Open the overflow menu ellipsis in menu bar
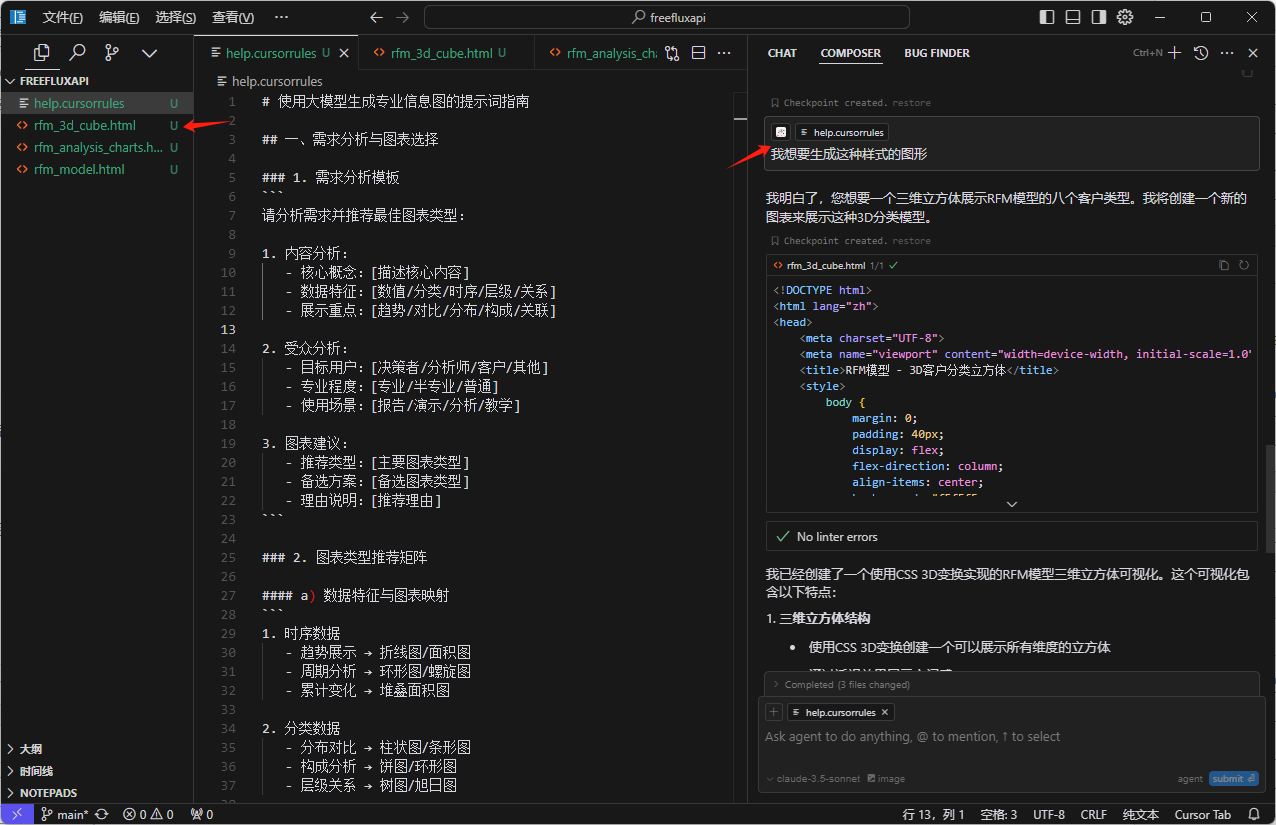The width and height of the screenshot is (1276, 825). [x=281, y=18]
